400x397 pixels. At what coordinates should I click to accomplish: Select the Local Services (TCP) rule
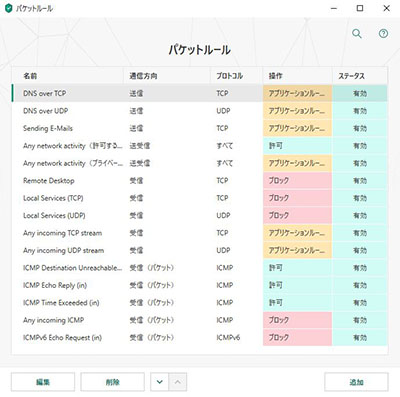point(200,198)
